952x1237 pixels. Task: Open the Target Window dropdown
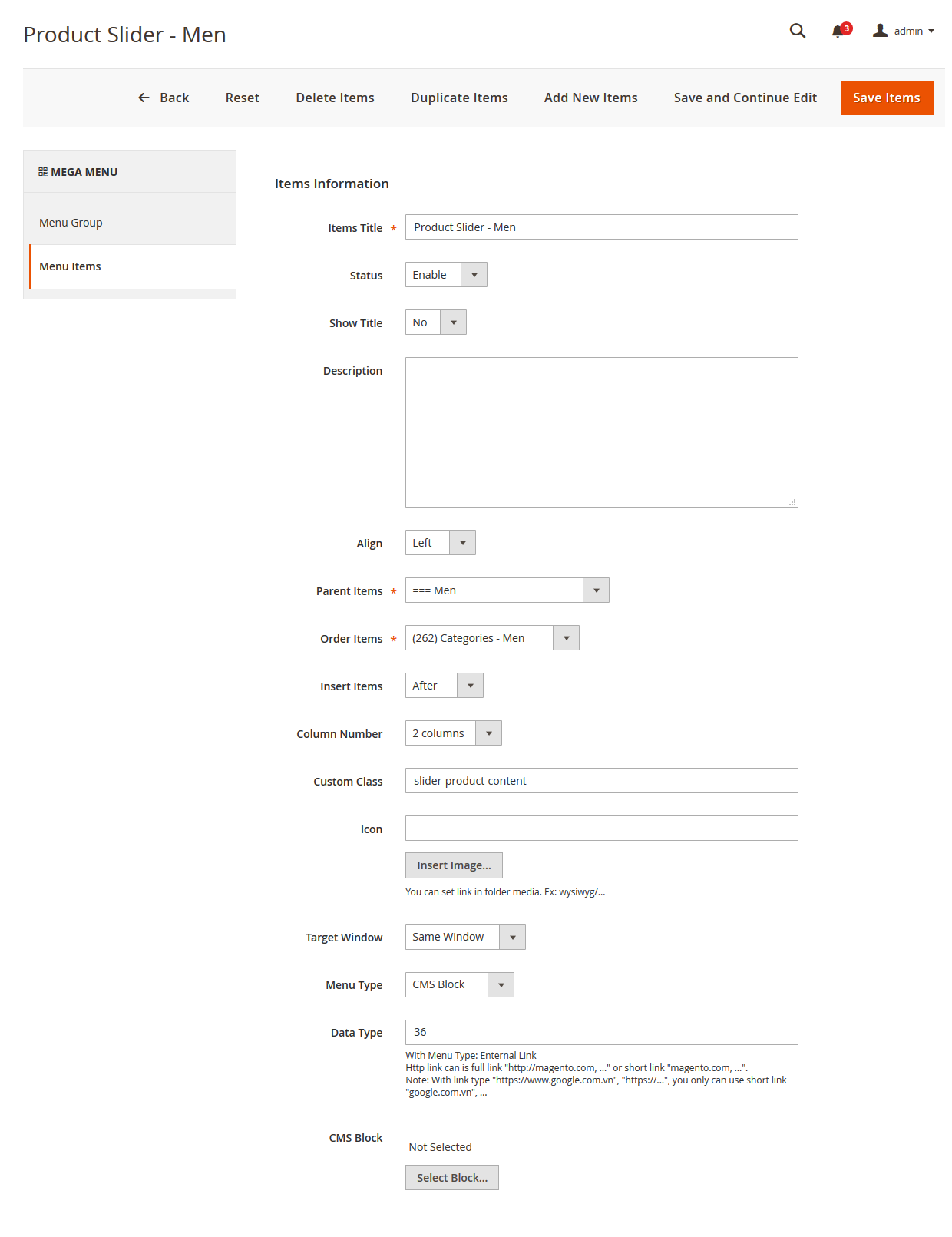pos(465,938)
